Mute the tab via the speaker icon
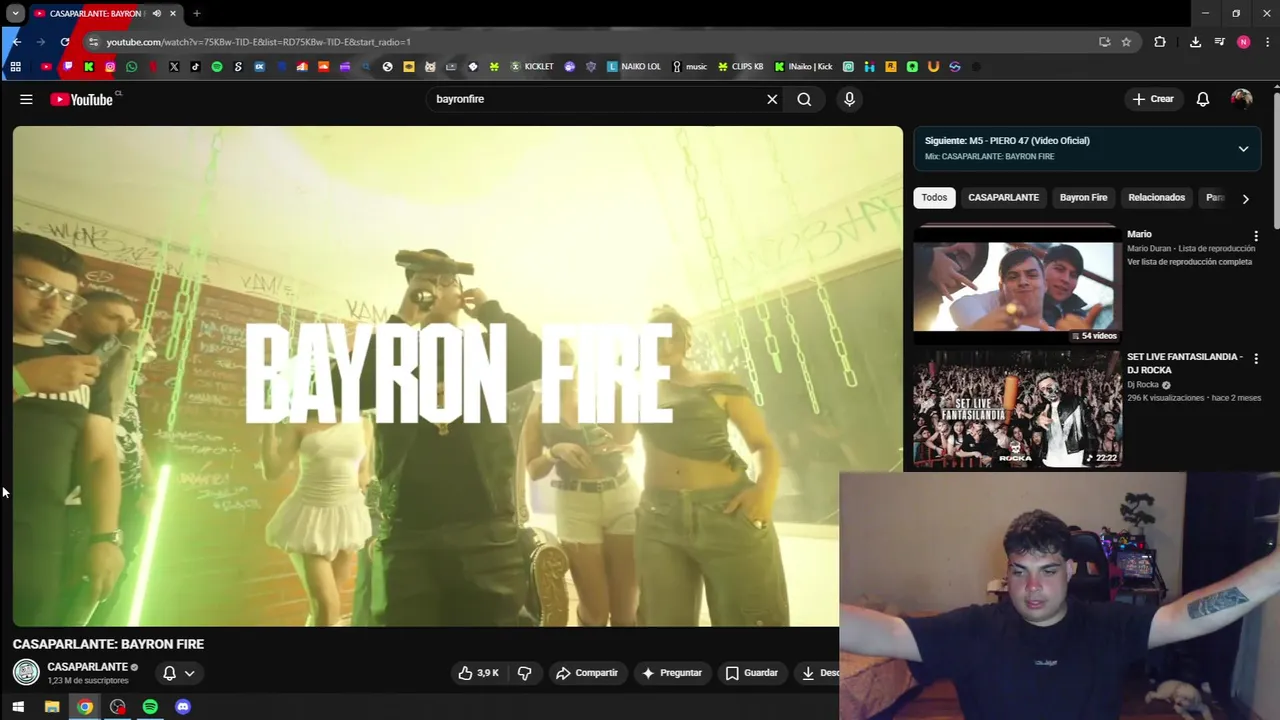This screenshot has width=1280, height=720. [157, 13]
